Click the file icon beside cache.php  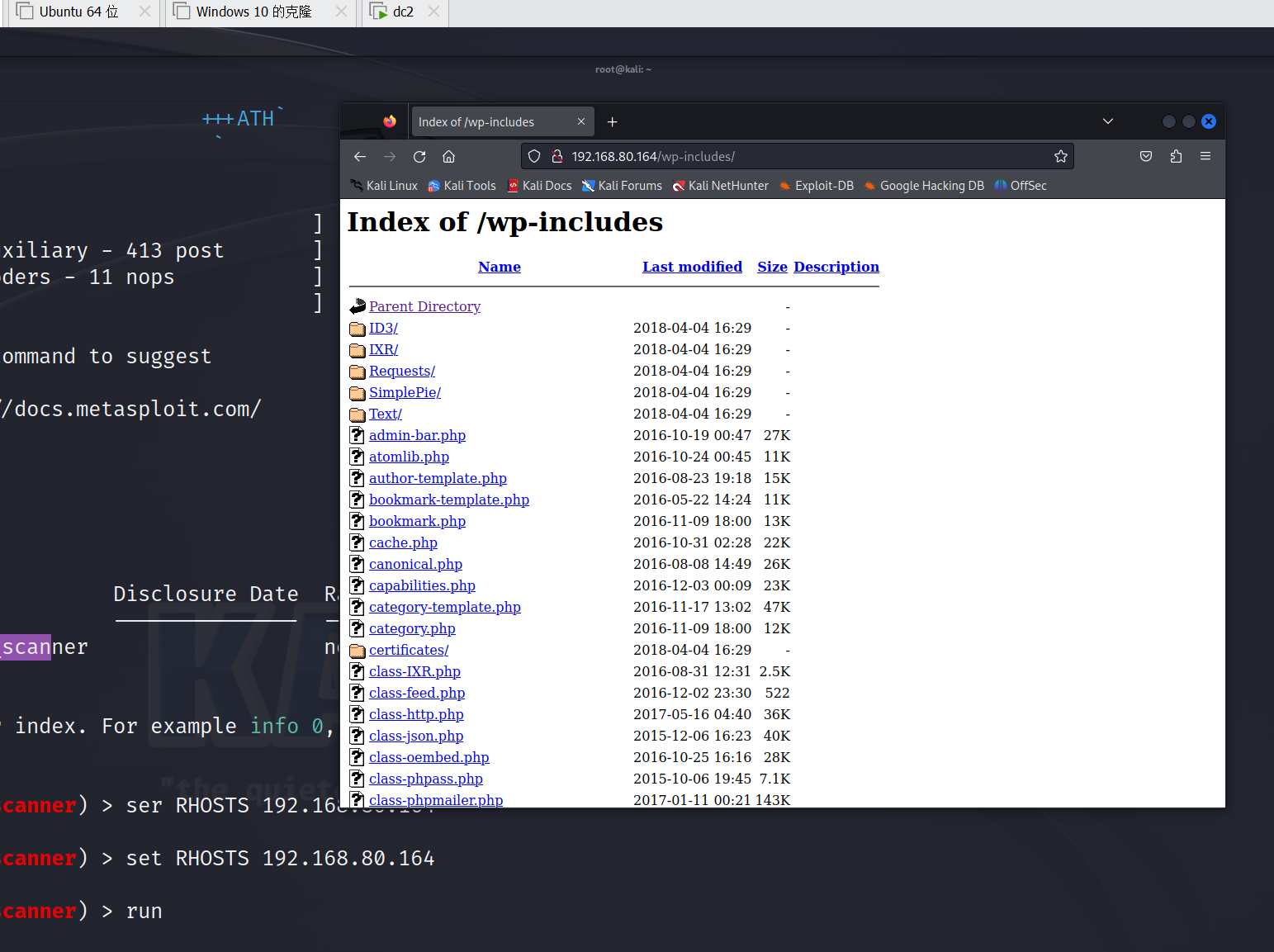pyautogui.click(x=358, y=542)
